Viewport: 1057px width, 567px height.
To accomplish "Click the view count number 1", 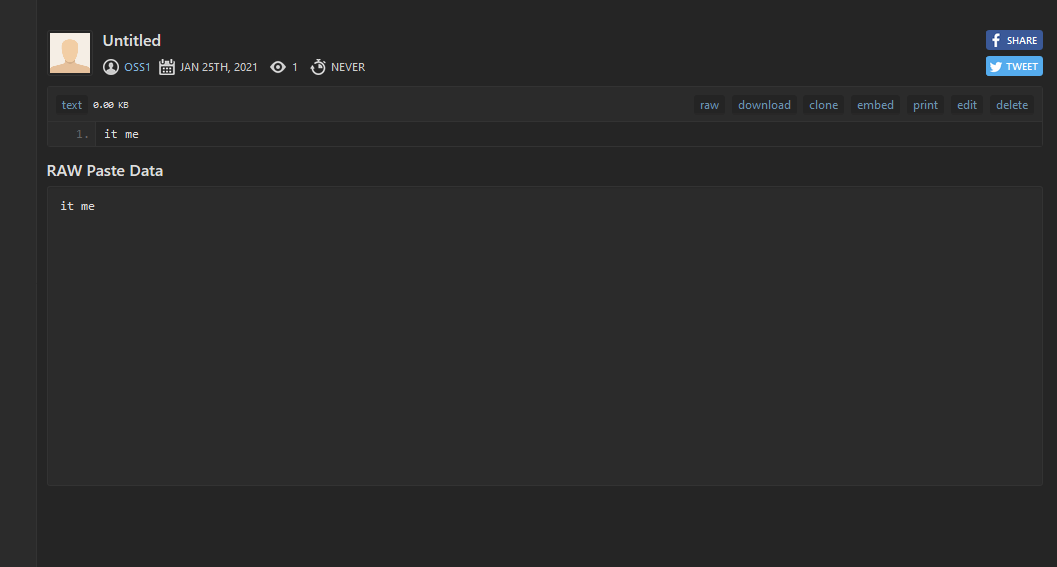I will click(295, 67).
